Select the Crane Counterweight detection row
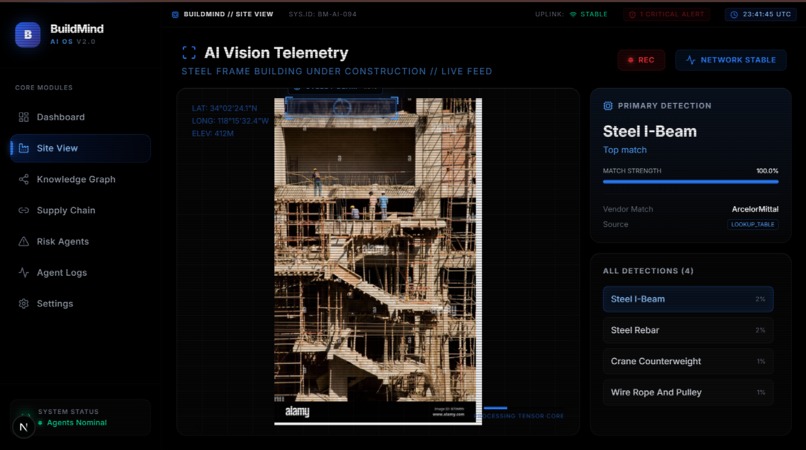 click(688, 361)
